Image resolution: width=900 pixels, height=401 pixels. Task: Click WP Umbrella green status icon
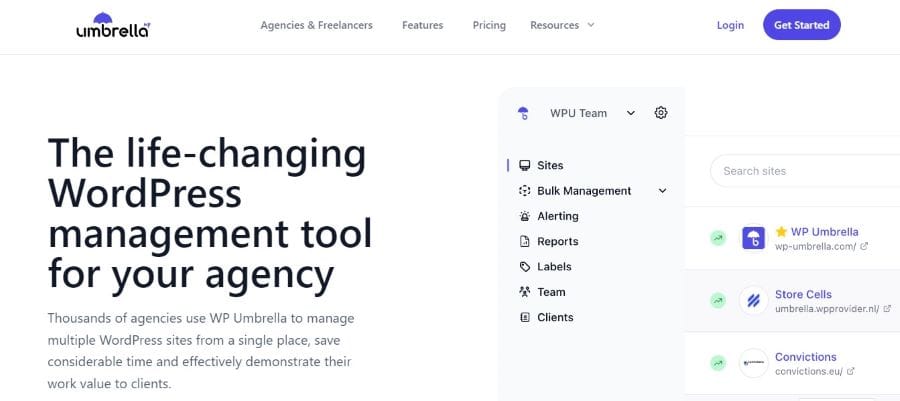(x=717, y=238)
